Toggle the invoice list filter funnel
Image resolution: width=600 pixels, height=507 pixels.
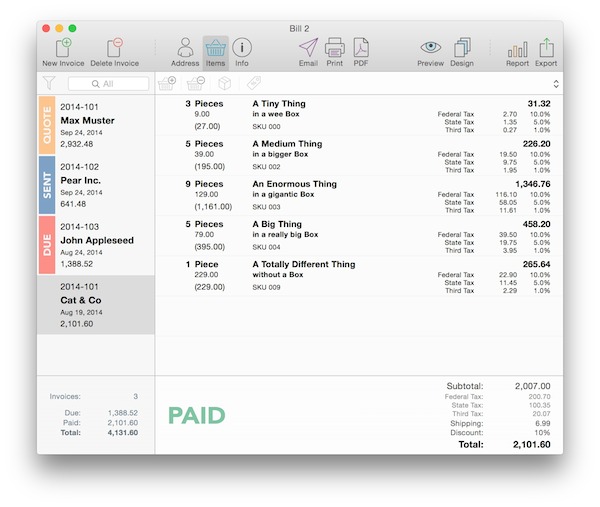(x=48, y=84)
